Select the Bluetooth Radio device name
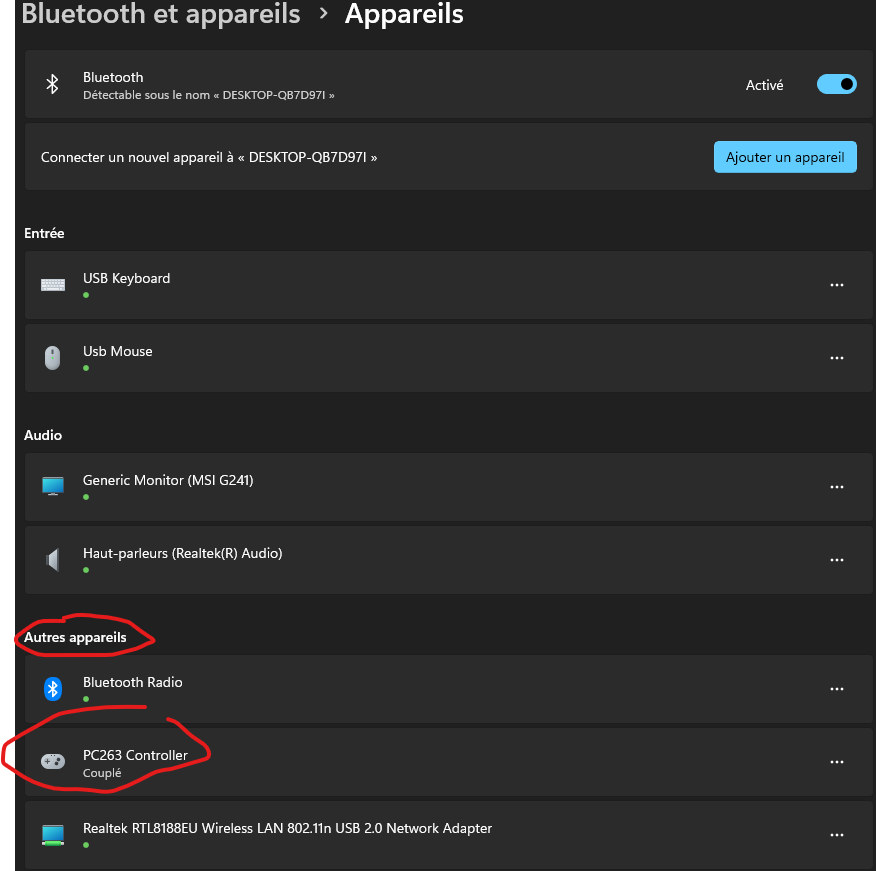The width and height of the screenshot is (876, 871). click(x=132, y=682)
